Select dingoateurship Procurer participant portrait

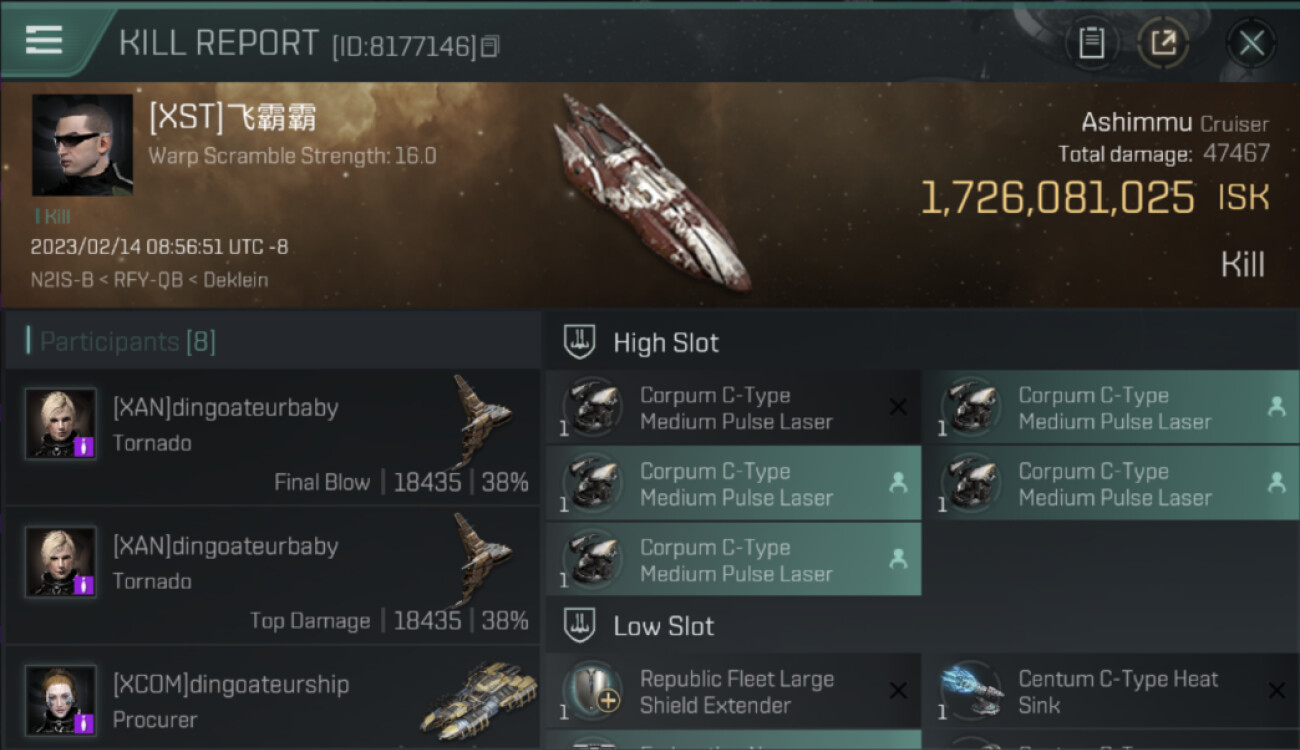click(x=61, y=700)
